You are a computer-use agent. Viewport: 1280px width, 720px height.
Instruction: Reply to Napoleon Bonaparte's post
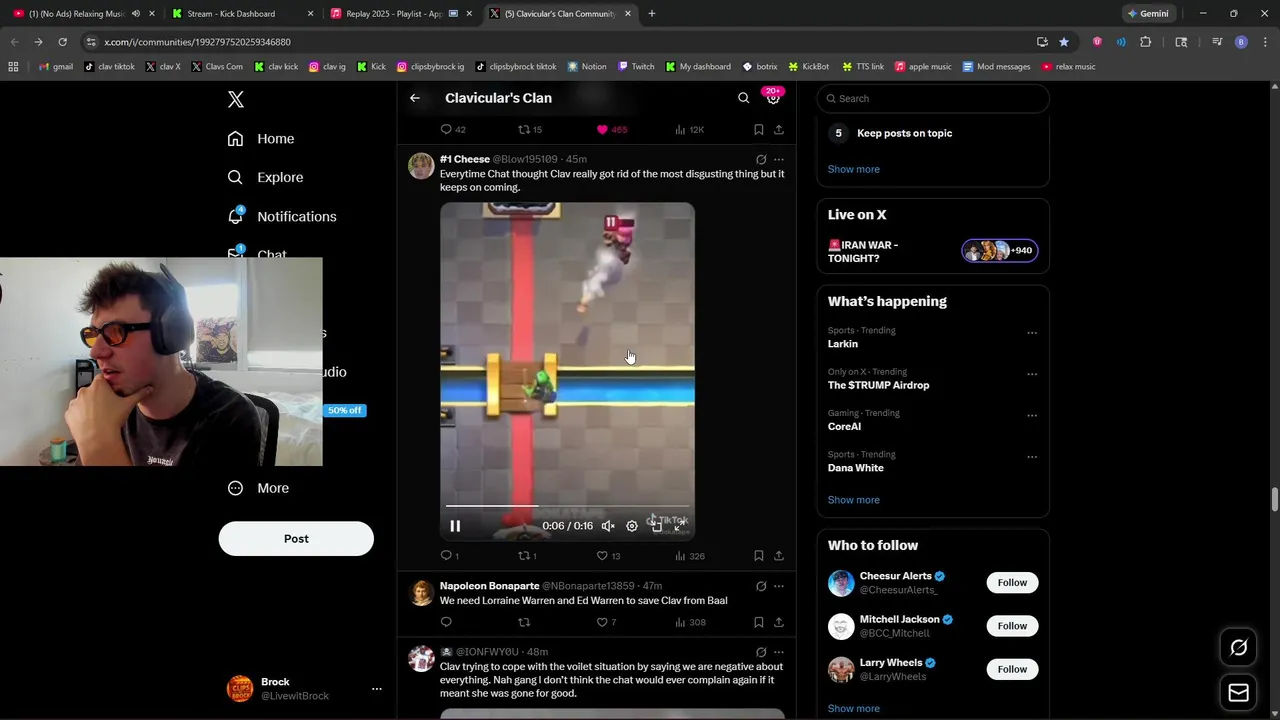click(447, 622)
